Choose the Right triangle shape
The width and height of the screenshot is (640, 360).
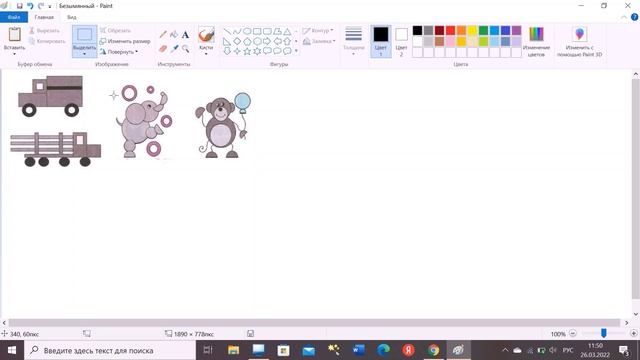point(227,41)
